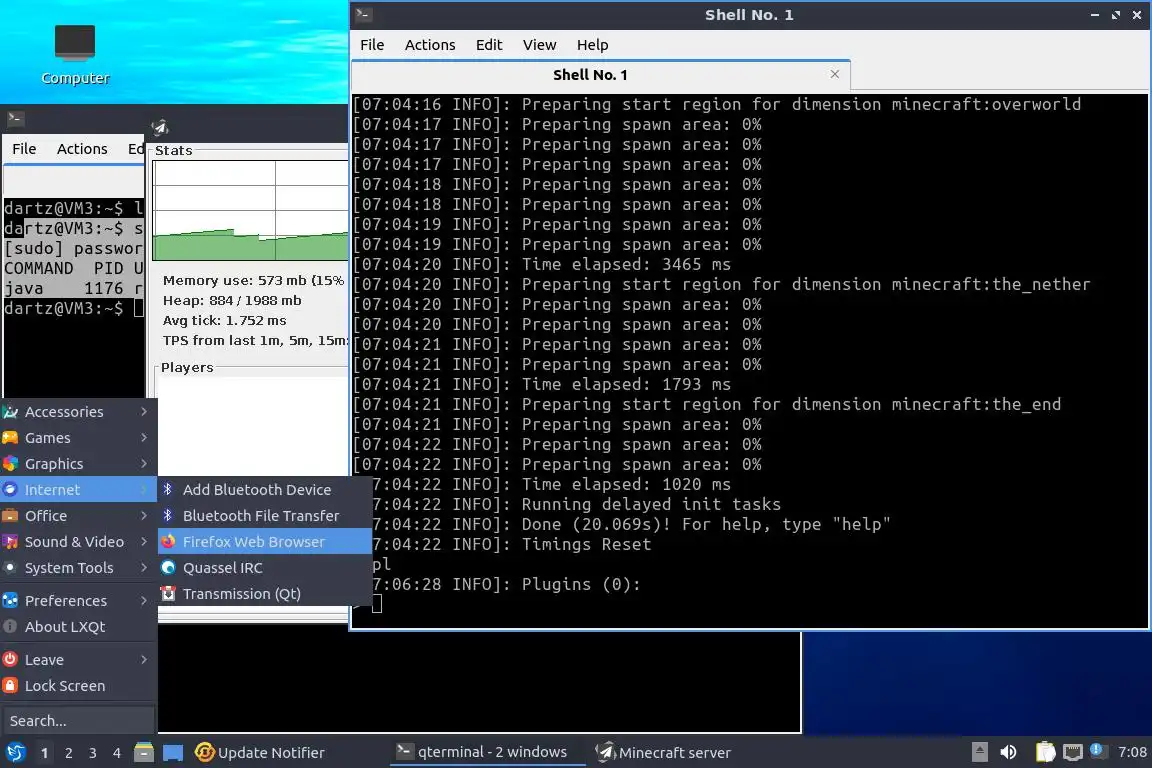Open Internet category in menu
The height and width of the screenshot is (768, 1152).
point(78,489)
